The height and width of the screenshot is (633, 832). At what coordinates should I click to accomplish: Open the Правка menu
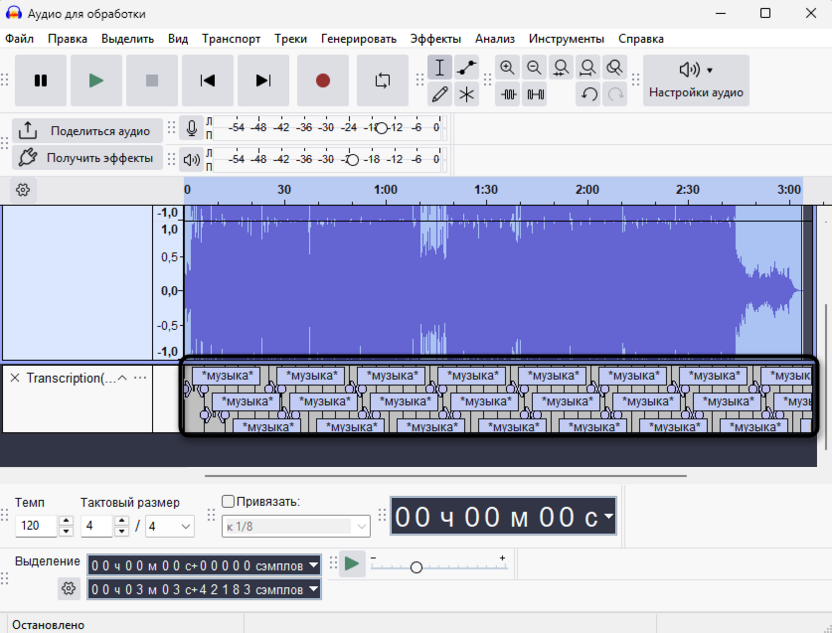[x=67, y=39]
